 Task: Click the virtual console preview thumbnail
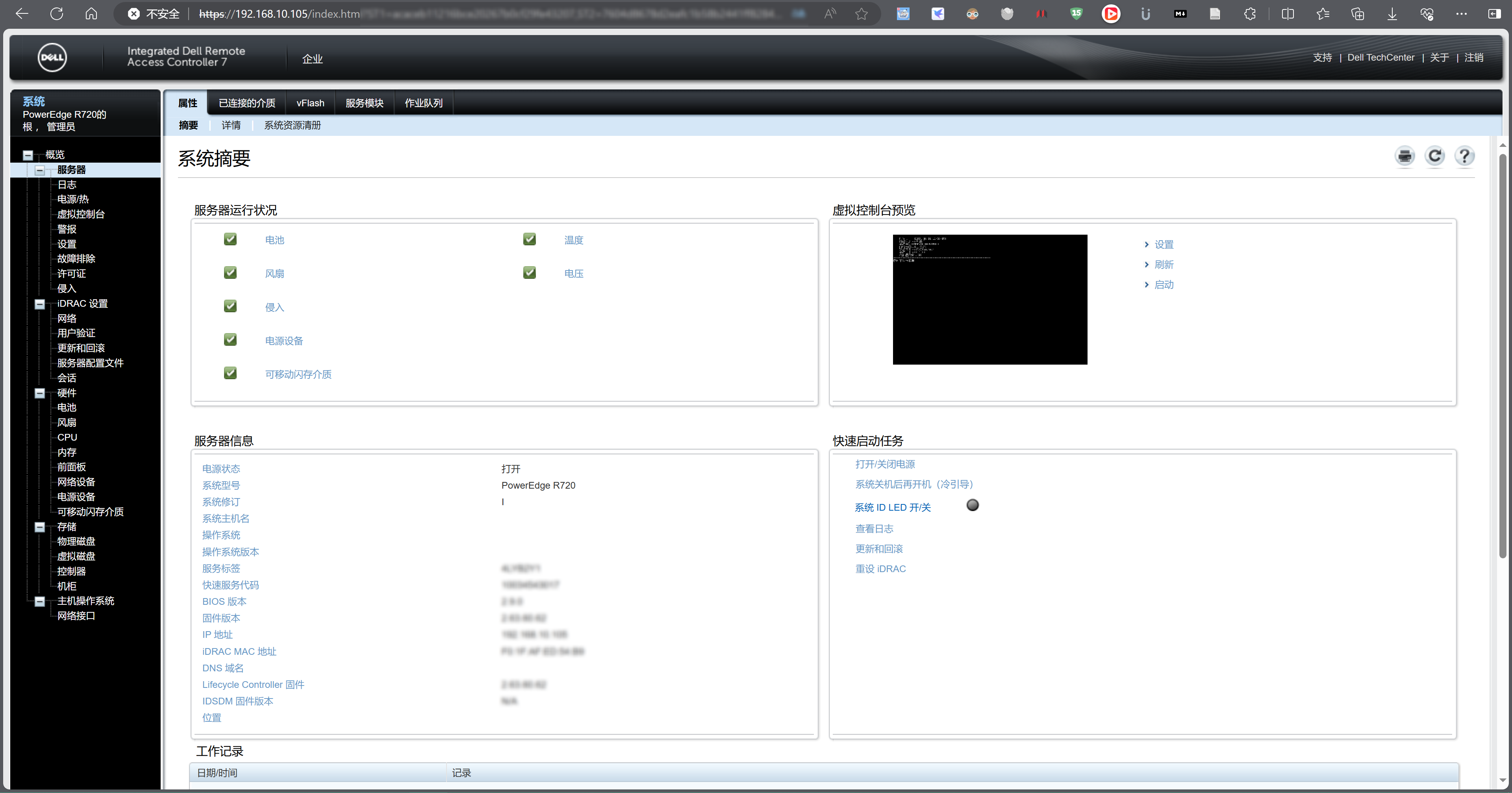tap(989, 299)
